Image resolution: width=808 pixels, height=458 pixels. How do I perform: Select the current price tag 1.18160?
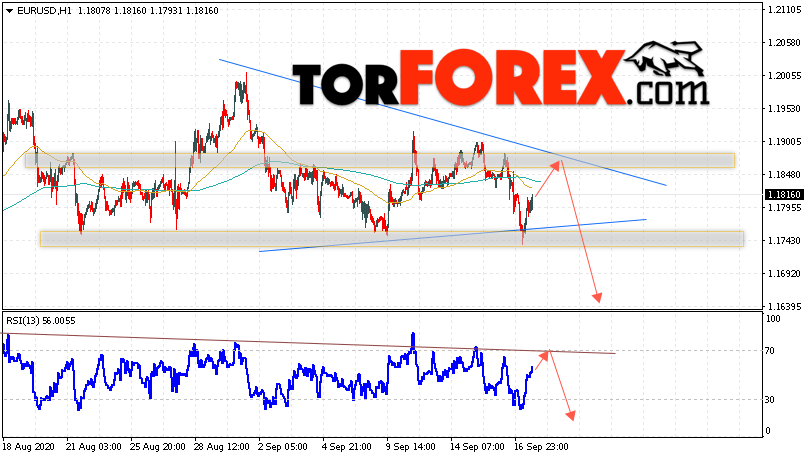[x=783, y=195]
